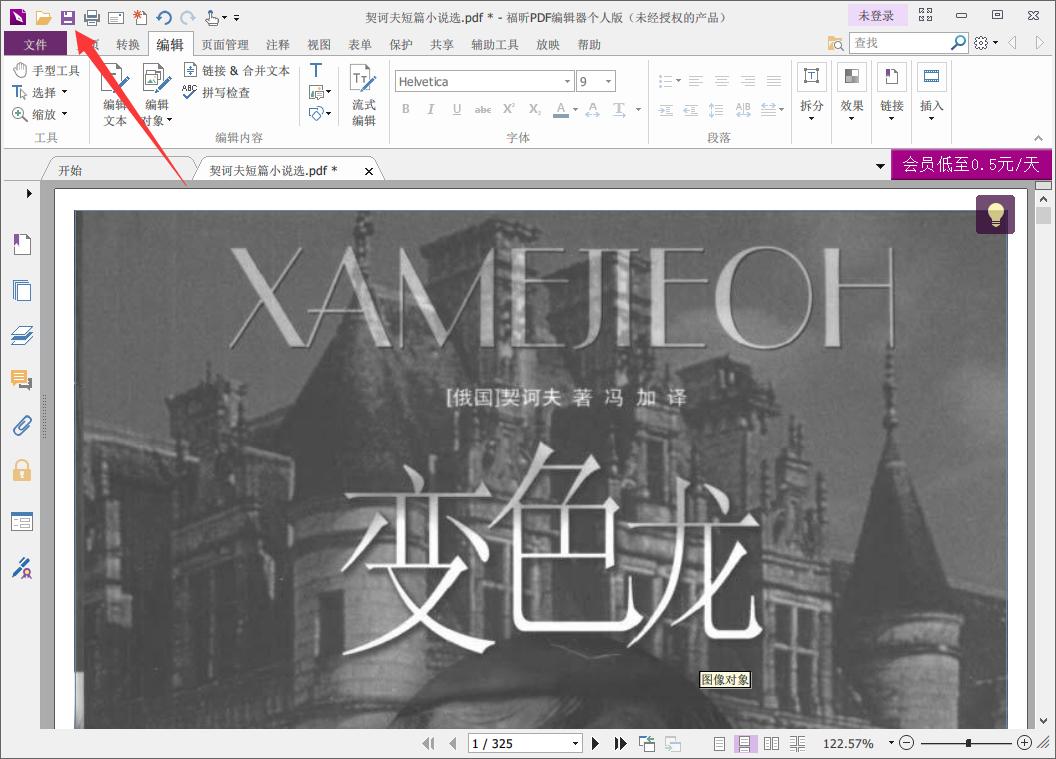Screen dimensions: 1056x759
Task: Toggle italic formatting for text
Action: [x=430, y=109]
